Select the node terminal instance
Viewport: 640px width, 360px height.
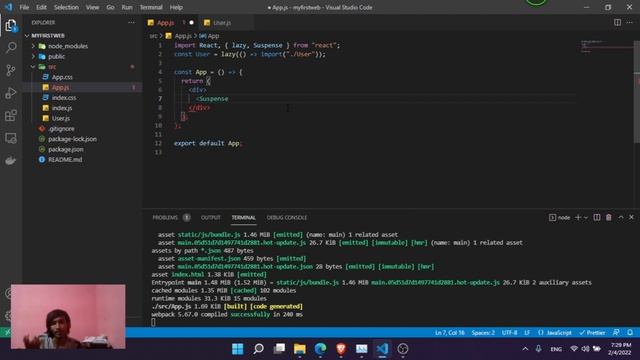coord(560,218)
